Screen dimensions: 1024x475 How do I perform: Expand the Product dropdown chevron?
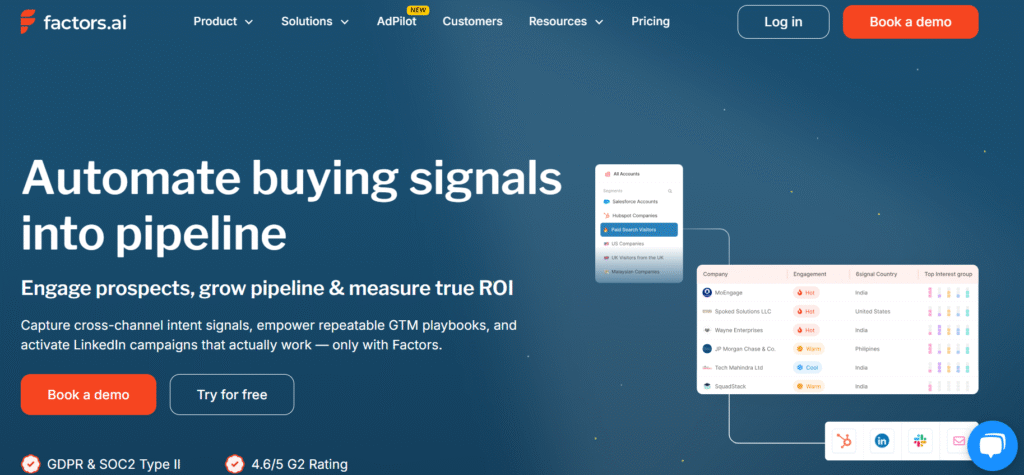[x=249, y=22]
